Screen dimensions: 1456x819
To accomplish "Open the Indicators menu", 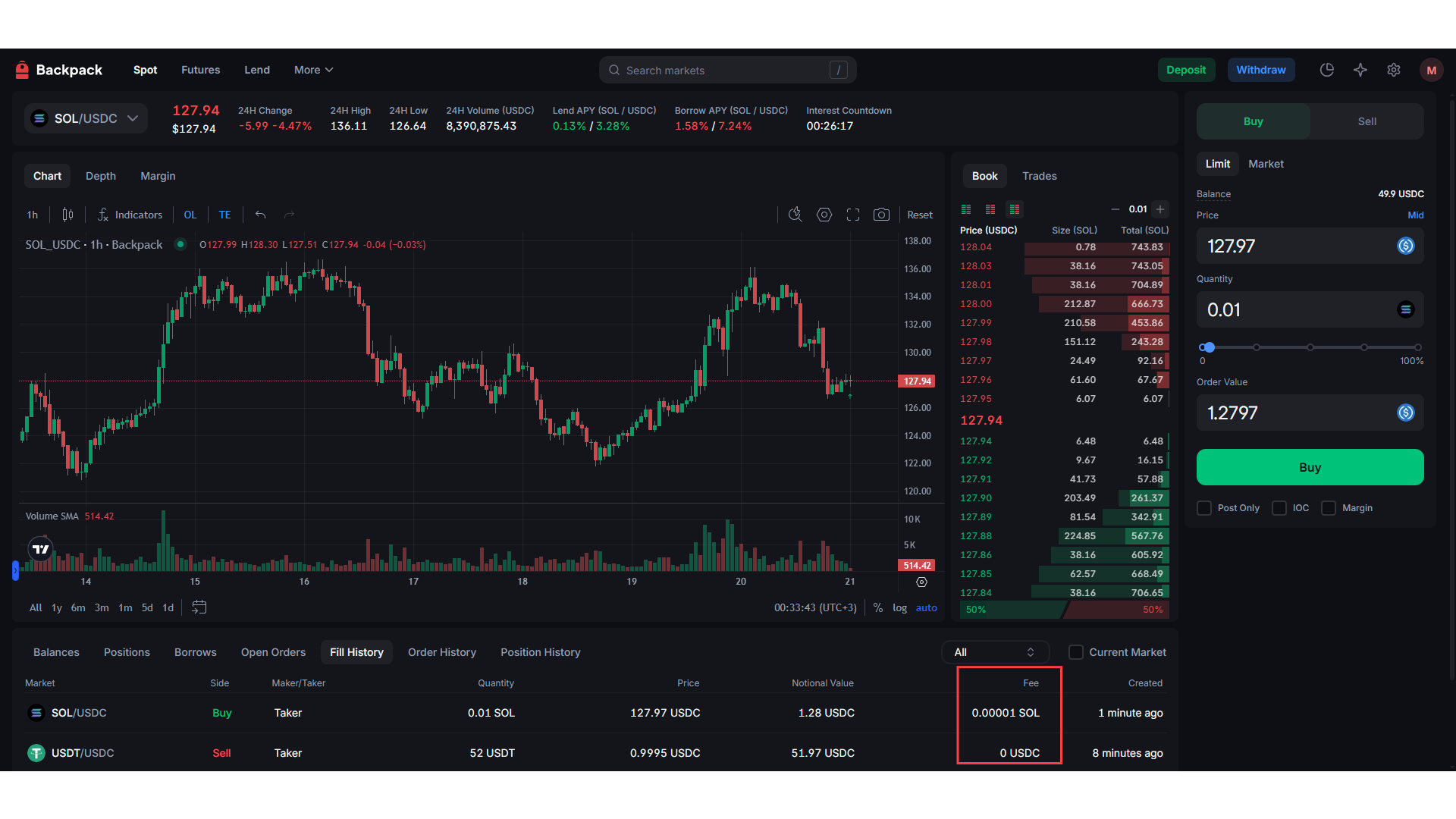I will tap(130, 215).
